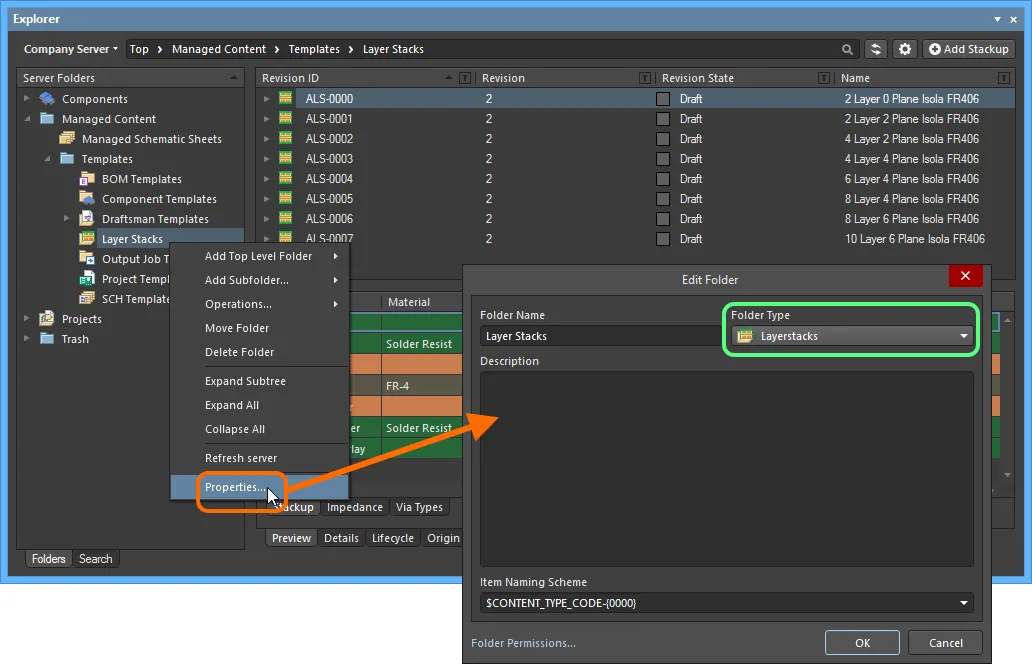1032x664 pixels.
Task: Collapse the Templates tree node
Action: pyautogui.click(x=47, y=159)
